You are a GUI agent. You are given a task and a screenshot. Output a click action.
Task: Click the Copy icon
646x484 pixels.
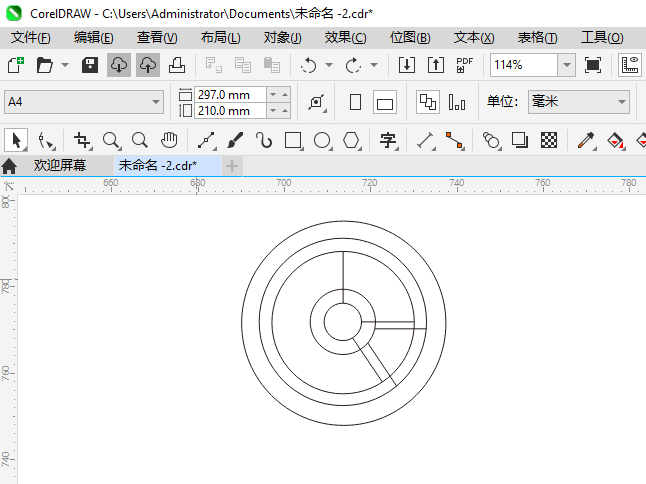click(x=243, y=65)
